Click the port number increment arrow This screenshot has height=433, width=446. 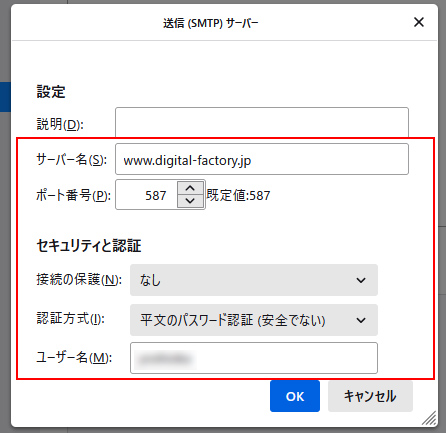(x=190, y=189)
